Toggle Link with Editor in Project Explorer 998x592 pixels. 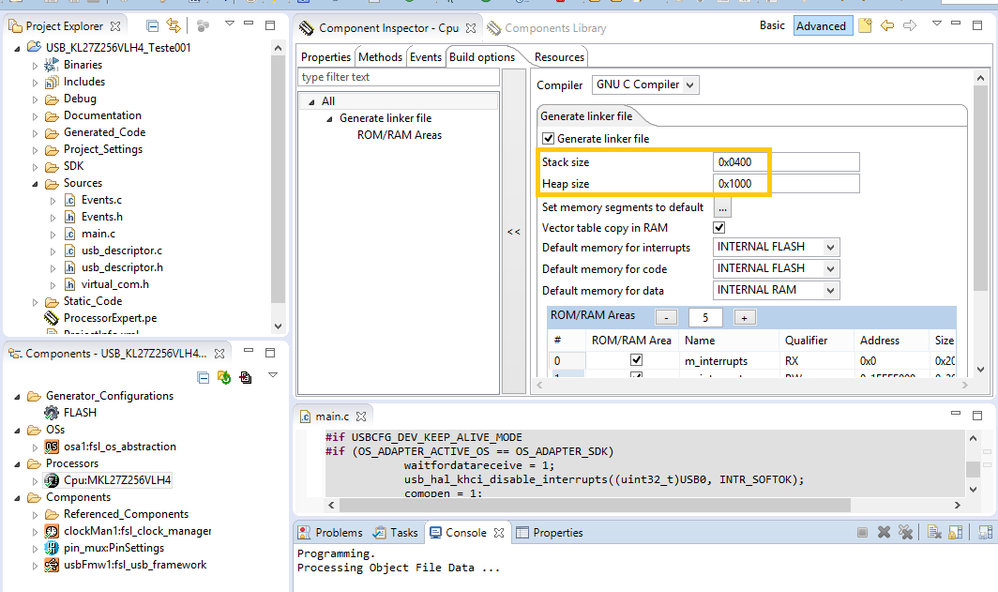[x=174, y=25]
